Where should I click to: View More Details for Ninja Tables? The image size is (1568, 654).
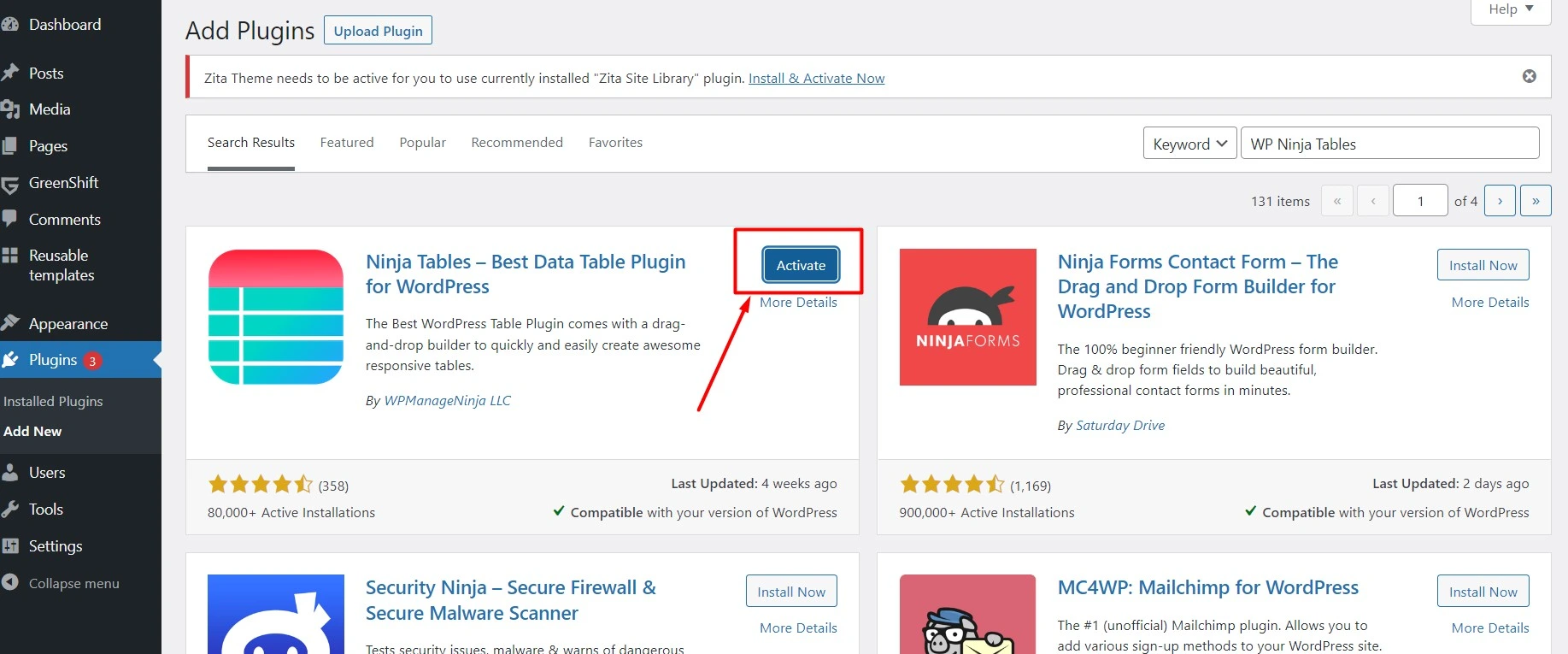click(x=798, y=302)
